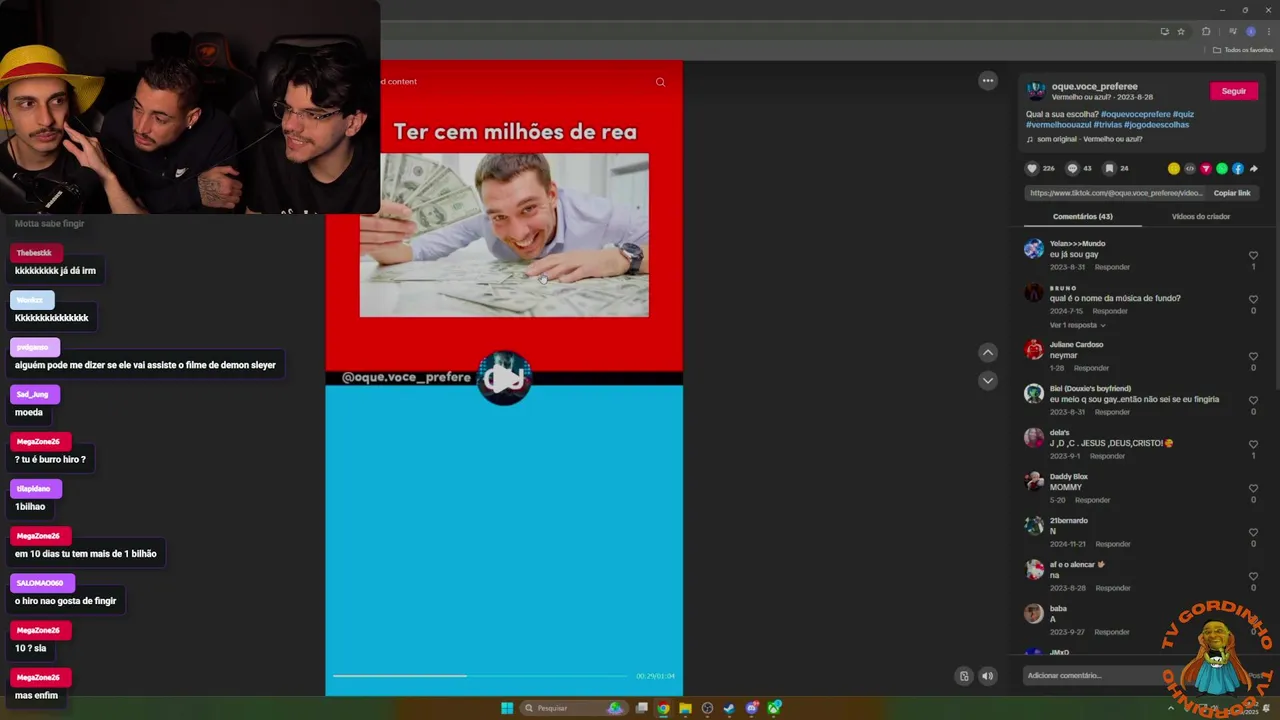Image resolution: width=1280 pixels, height=720 pixels.
Task: Open Xbox app from the taskbar
Action: [x=774, y=708]
